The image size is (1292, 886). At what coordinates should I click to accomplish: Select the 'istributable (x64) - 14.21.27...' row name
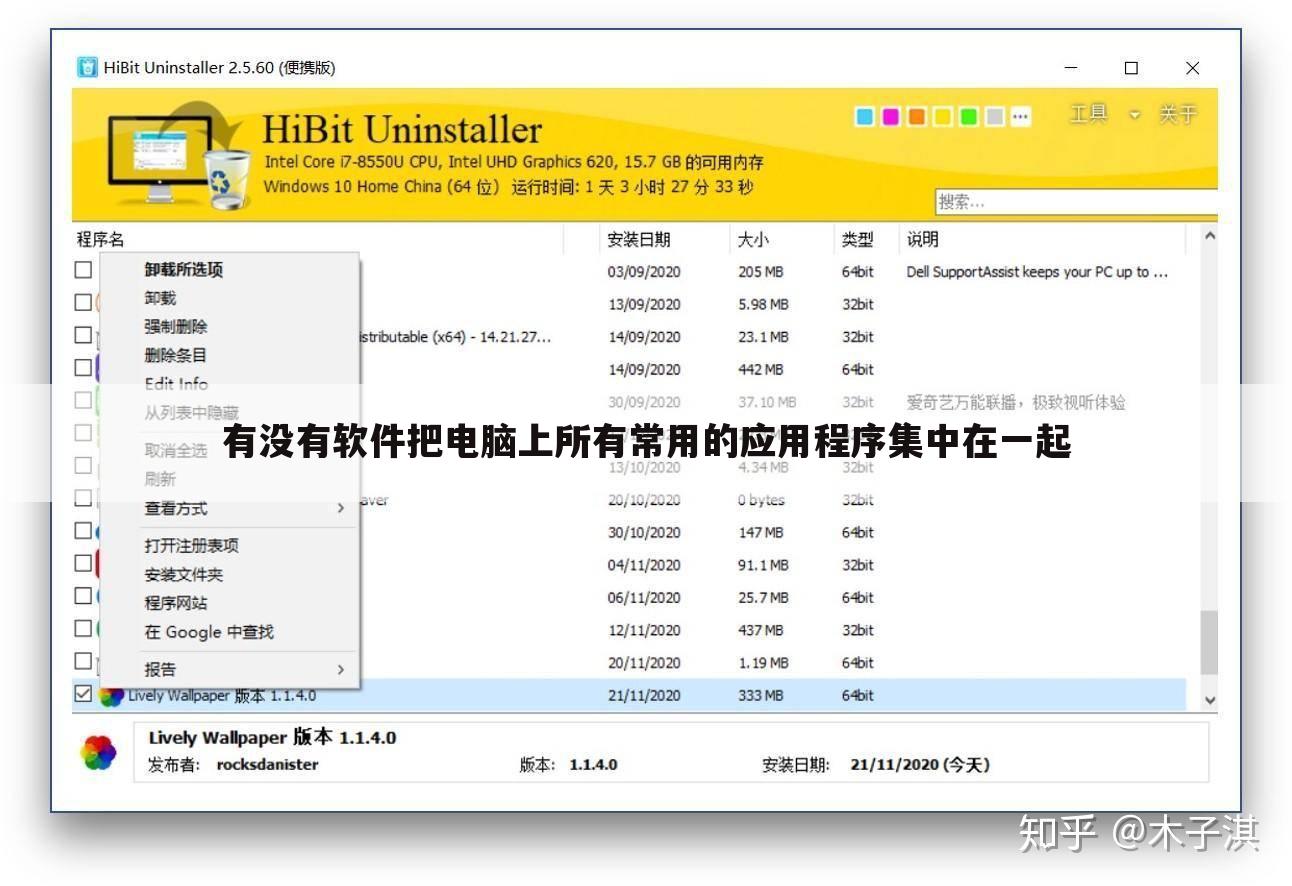pyautogui.click(x=453, y=337)
